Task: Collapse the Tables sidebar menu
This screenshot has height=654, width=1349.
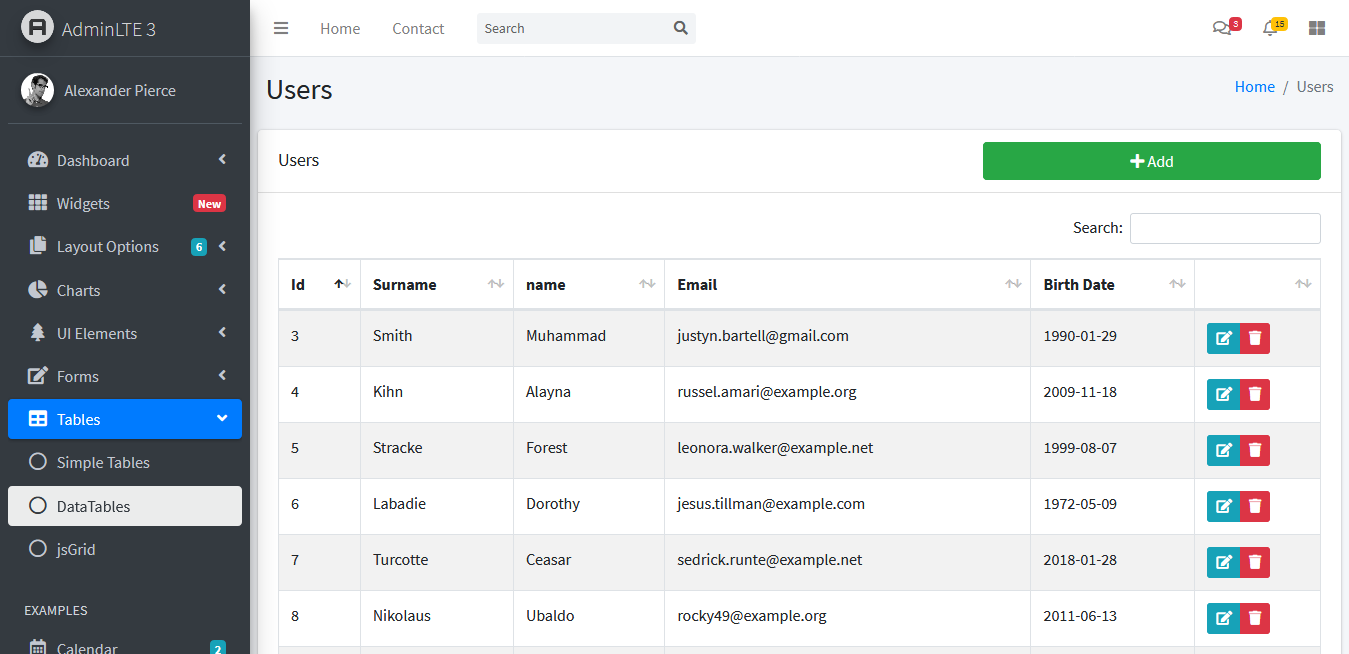Action: [x=125, y=419]
